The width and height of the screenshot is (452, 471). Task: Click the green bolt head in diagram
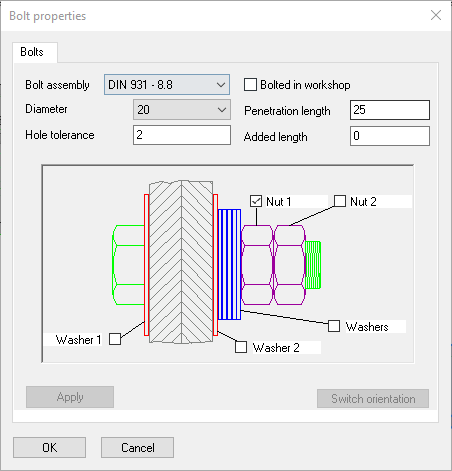pos(128,265)
